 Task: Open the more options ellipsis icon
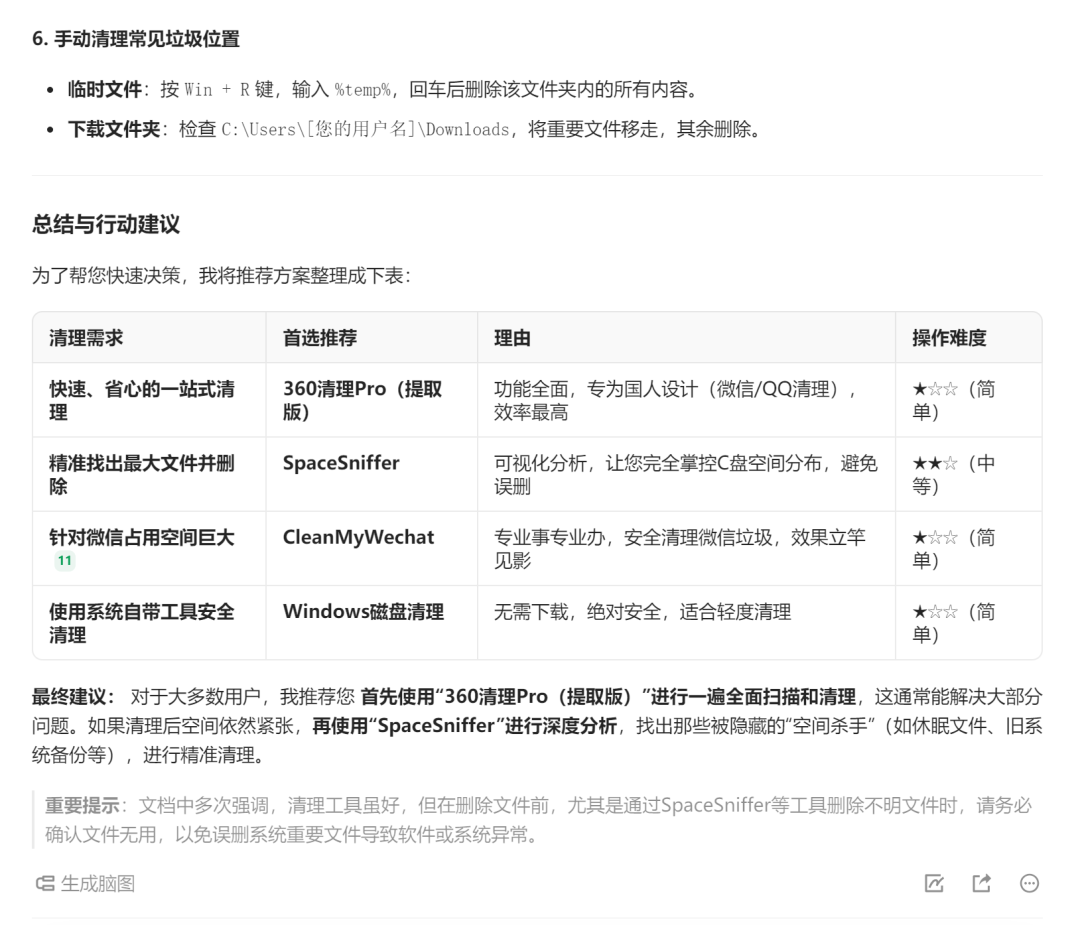(1029, 883)
